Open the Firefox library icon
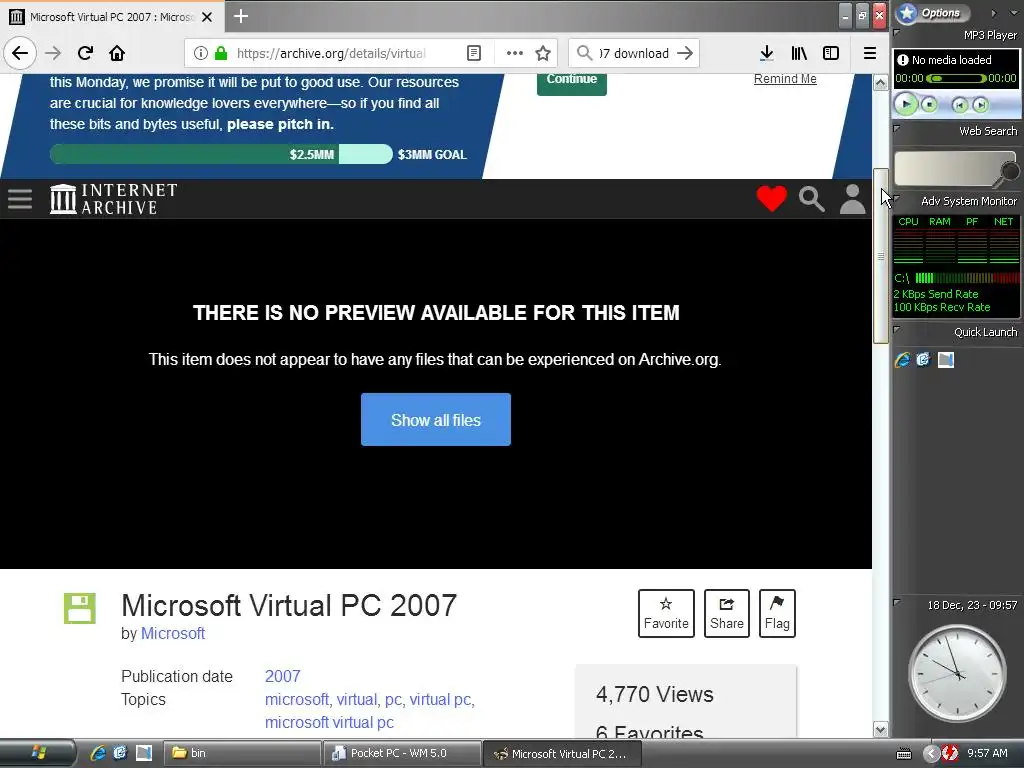The height and width of the screenshot is (768, 1024). 799,53
